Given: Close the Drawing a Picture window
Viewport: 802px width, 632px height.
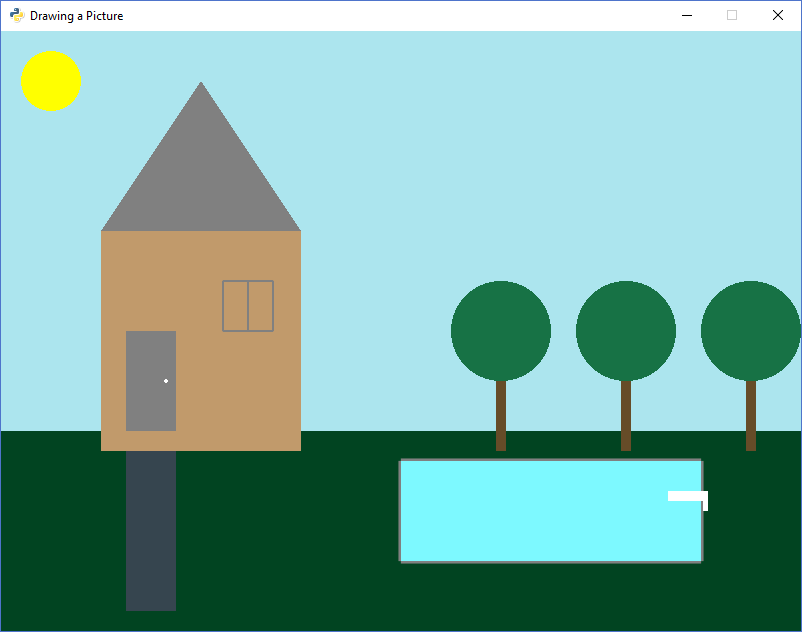Looking at the screenshot, I should 778,15.
